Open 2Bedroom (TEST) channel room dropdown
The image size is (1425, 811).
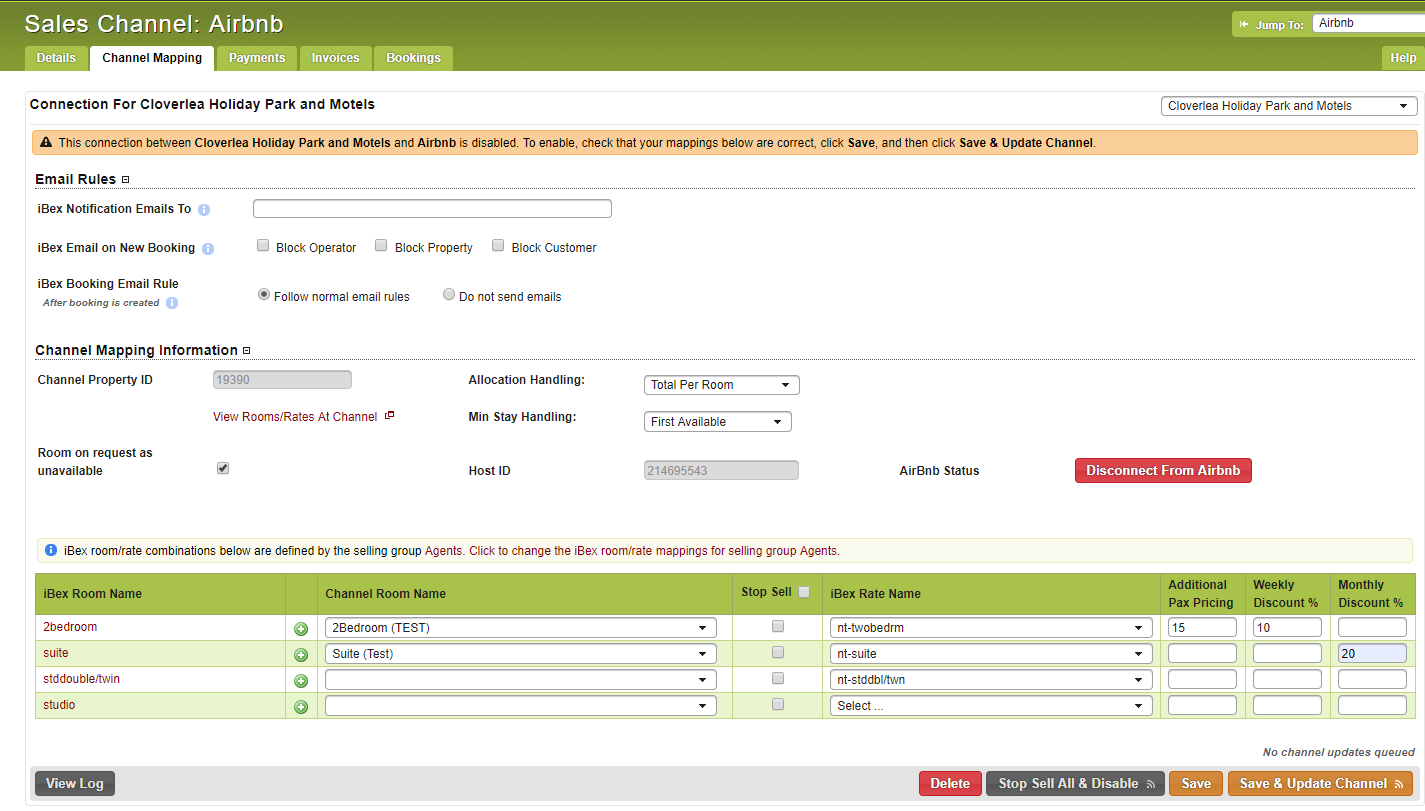pos(520,628)
